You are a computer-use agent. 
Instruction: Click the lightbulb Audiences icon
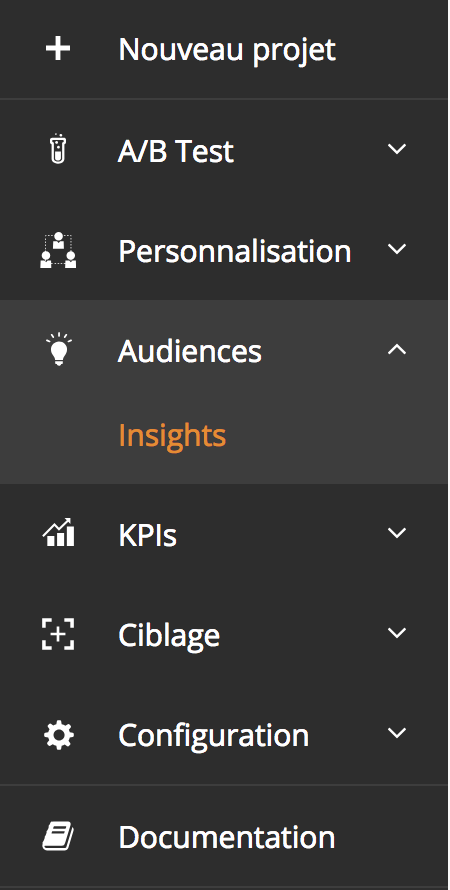(x=58, y=349)
